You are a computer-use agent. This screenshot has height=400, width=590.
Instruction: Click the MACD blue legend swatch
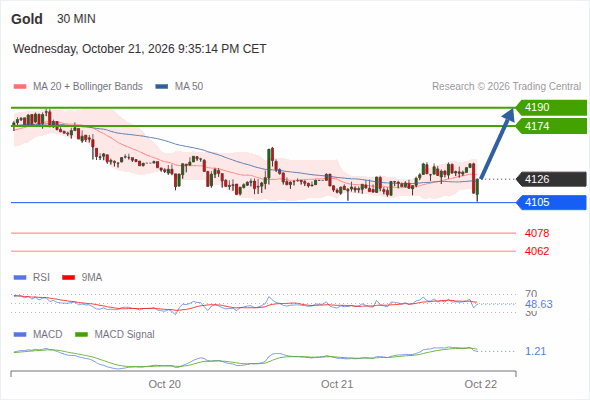(20, 335)
